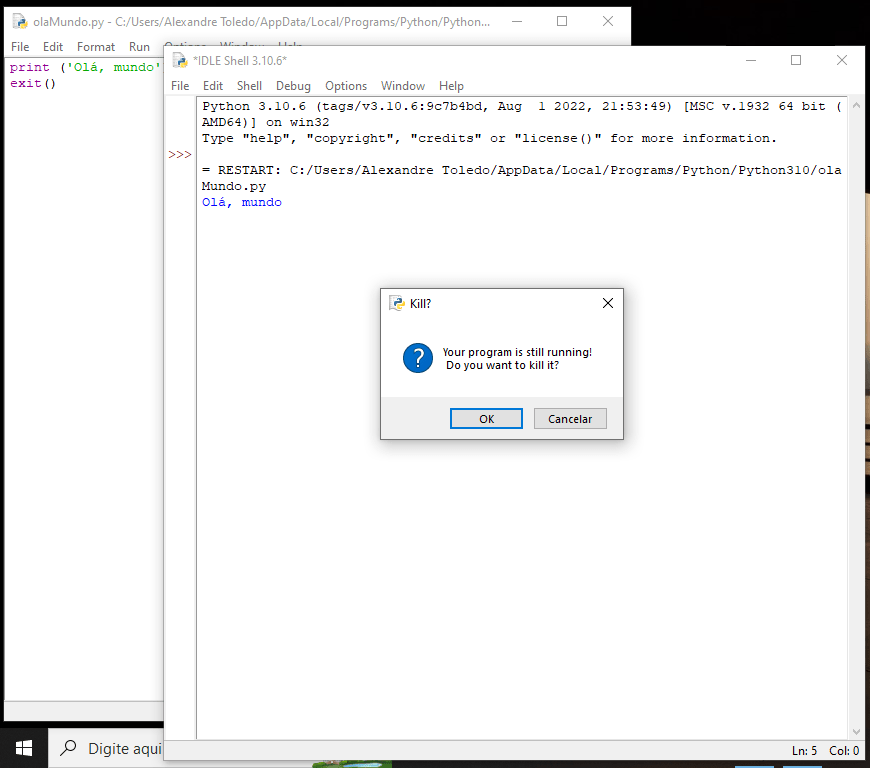Close the Kill? dialog with X
Screen dimensions: 870x768
coord(607,303)
